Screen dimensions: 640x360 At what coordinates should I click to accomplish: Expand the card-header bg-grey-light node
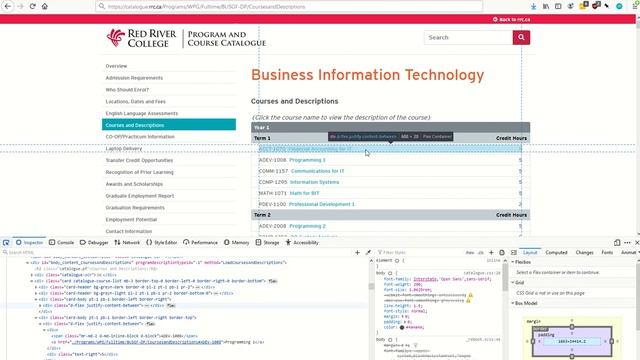click(36, 293)
